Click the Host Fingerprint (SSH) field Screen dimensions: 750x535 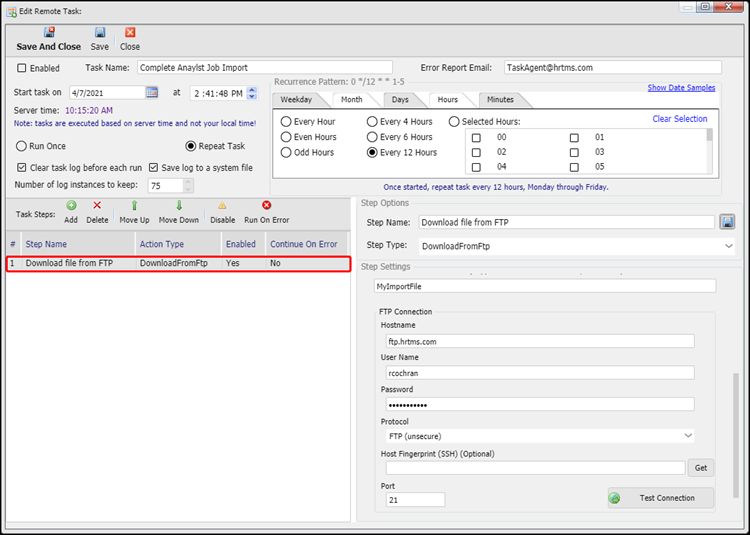tap(536, 468)
